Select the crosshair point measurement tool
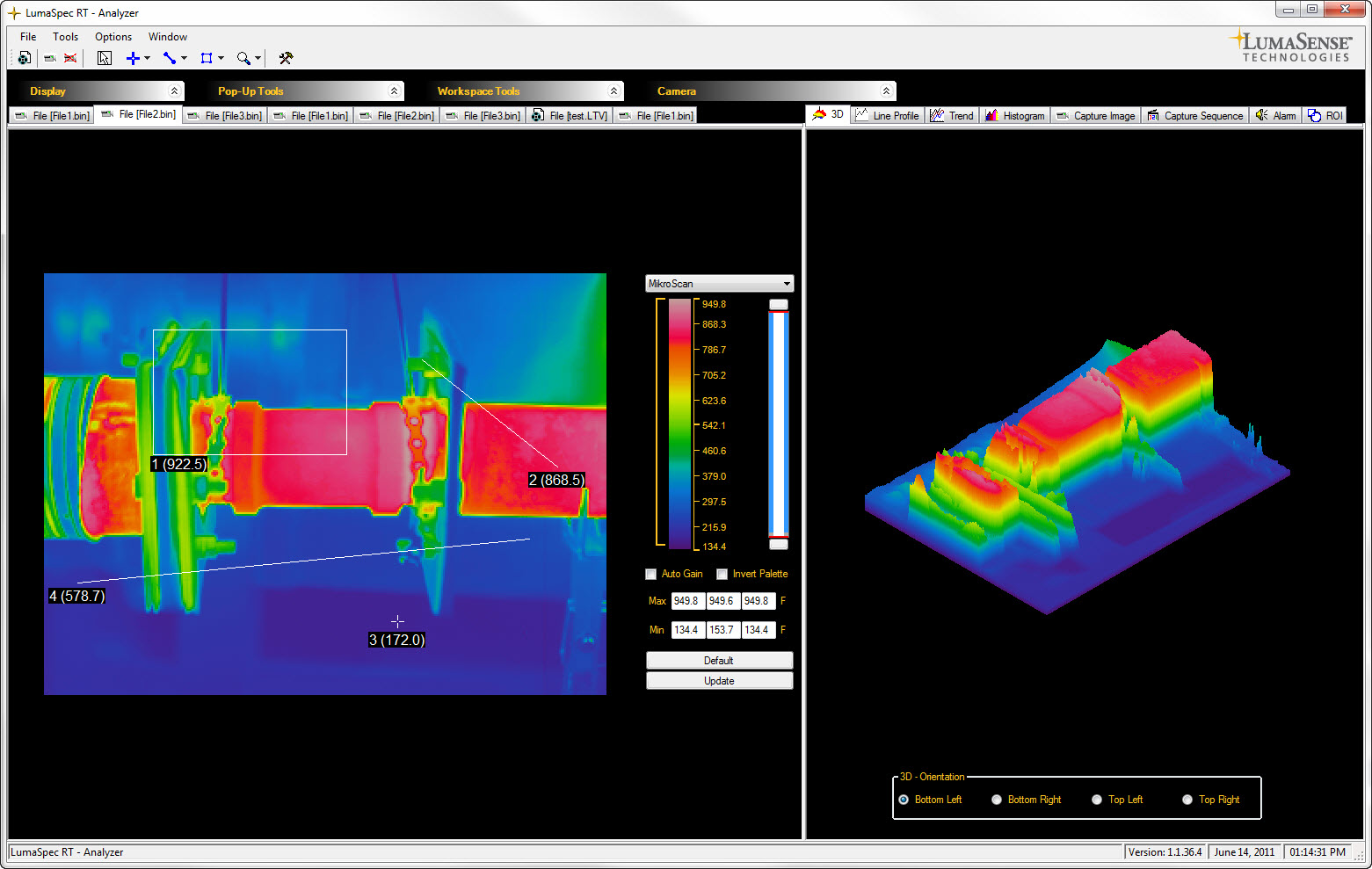 (132, 58)
